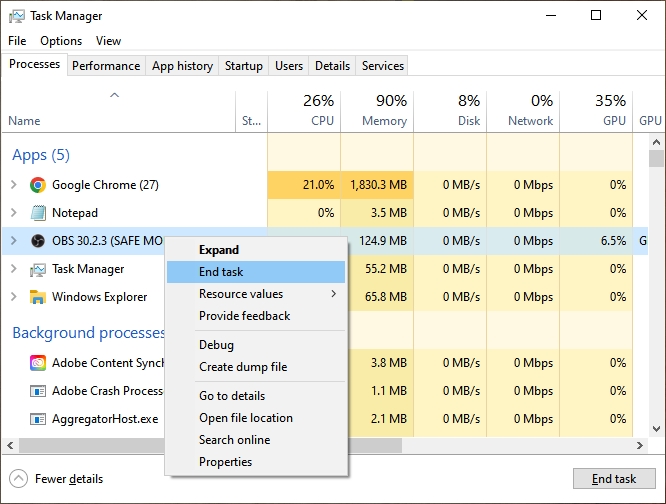The image size is (666, 504).
Task: Expand the Windows Explorer process group
Action: pos(14,297)
